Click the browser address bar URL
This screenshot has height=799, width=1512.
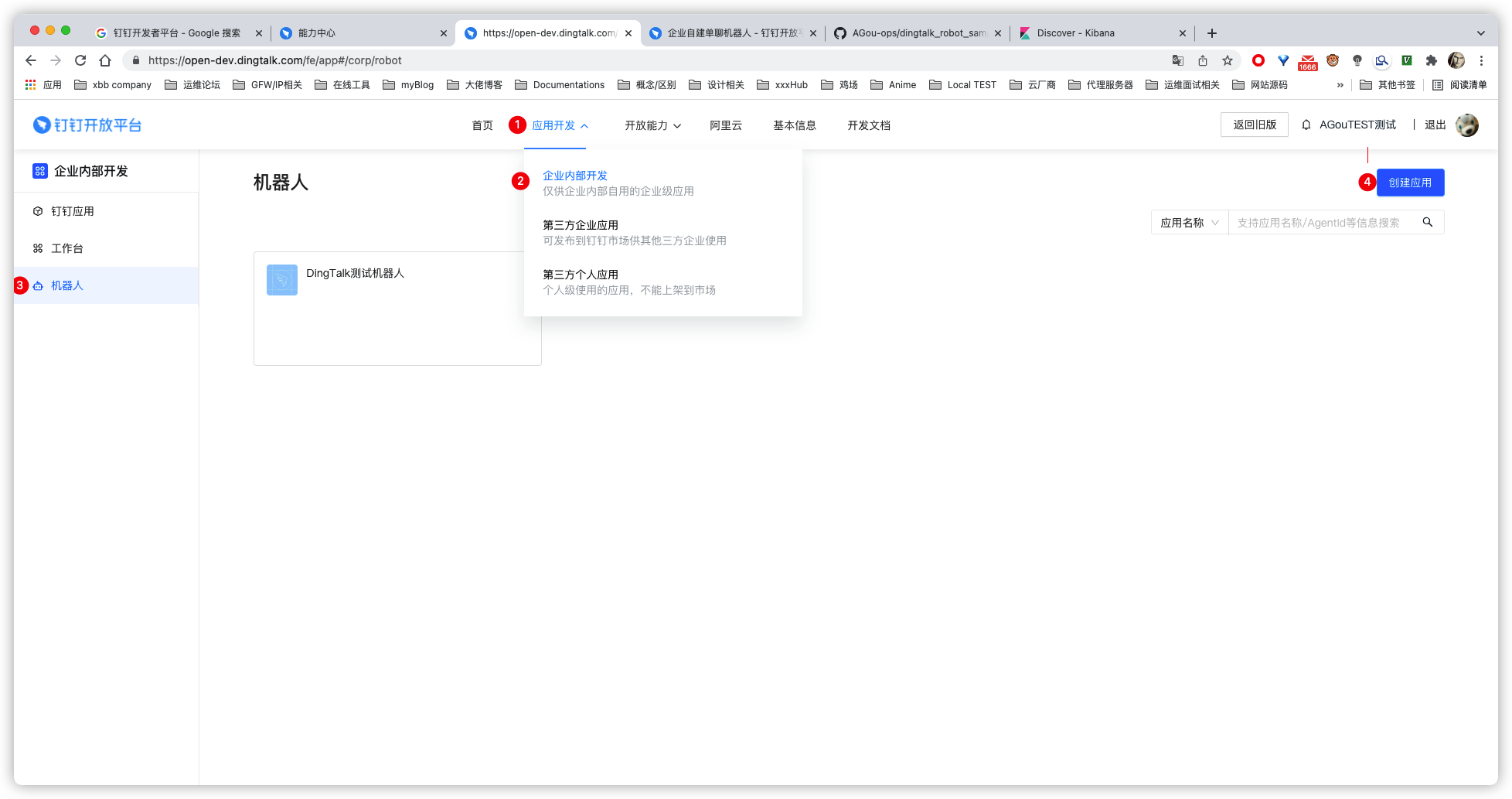[274, 60]
